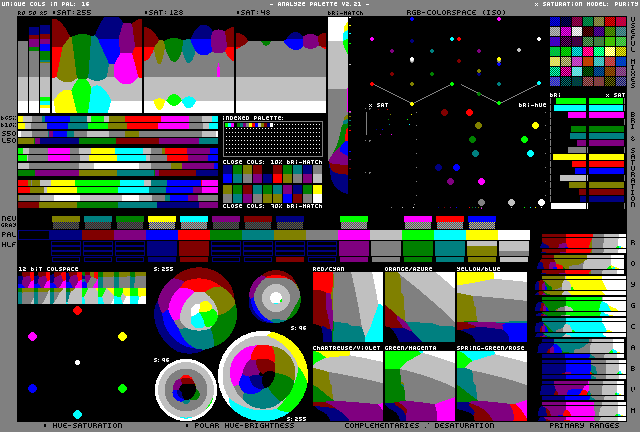This screenshot has width=640, height=432.
Task: Click the magenta diamond in hue-saturation plot
Action: pos(32,336)
